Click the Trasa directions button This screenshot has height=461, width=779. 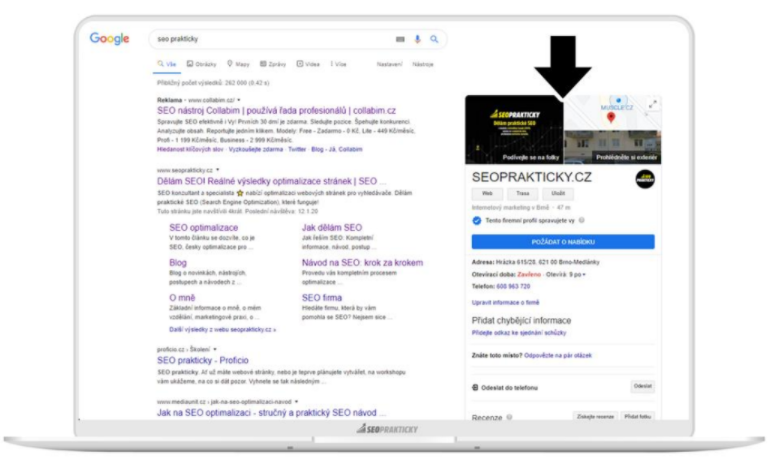coord(523,193)
